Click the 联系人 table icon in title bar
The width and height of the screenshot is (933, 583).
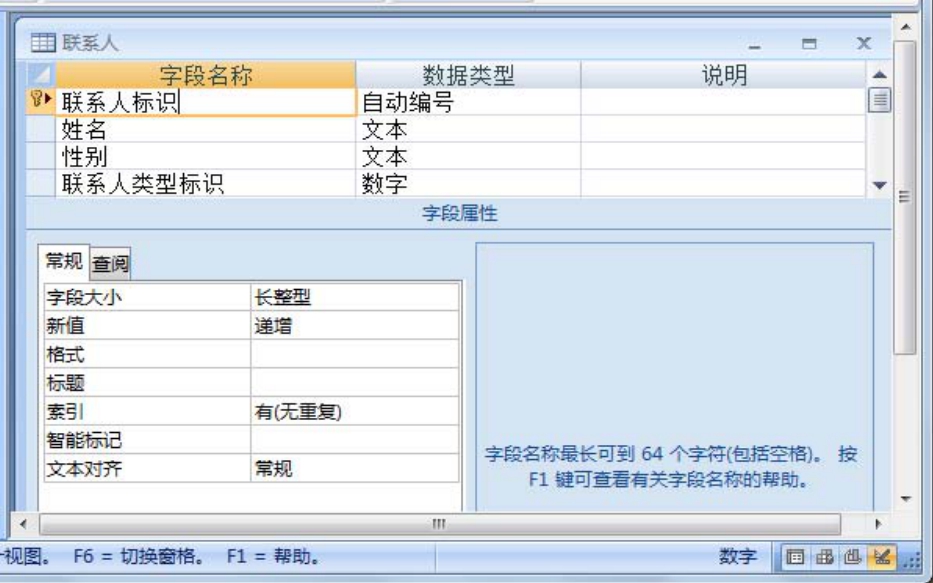click(x=44, y=43)
